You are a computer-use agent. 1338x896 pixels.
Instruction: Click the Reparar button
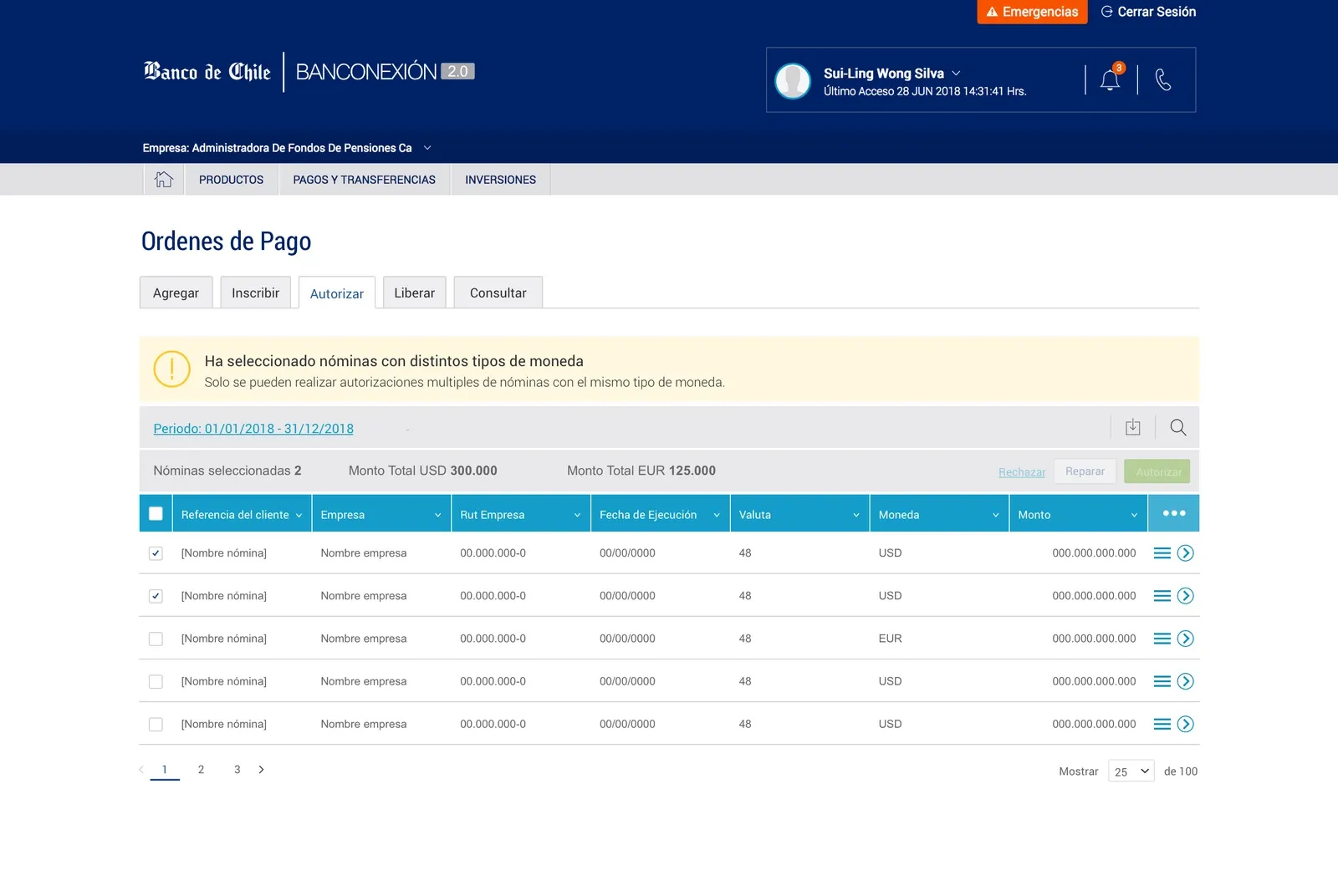coord(1085,471)
